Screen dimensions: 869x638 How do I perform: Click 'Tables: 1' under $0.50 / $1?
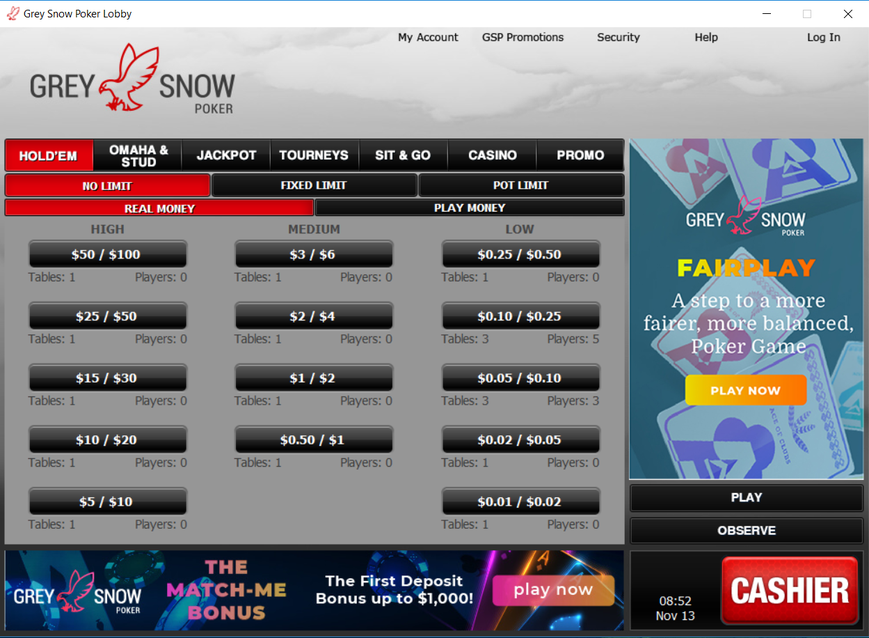258,463
